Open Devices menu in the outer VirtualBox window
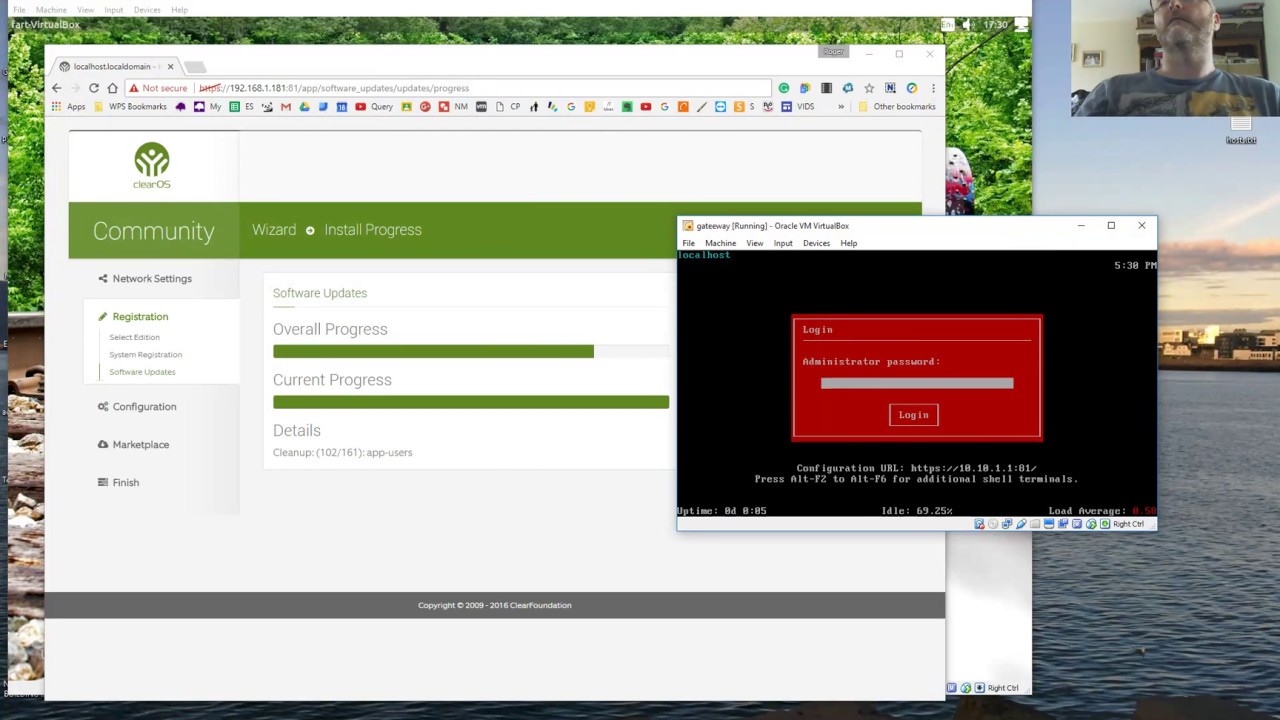The width and height of the screenshot is (1280, 720). coord(147,10)
